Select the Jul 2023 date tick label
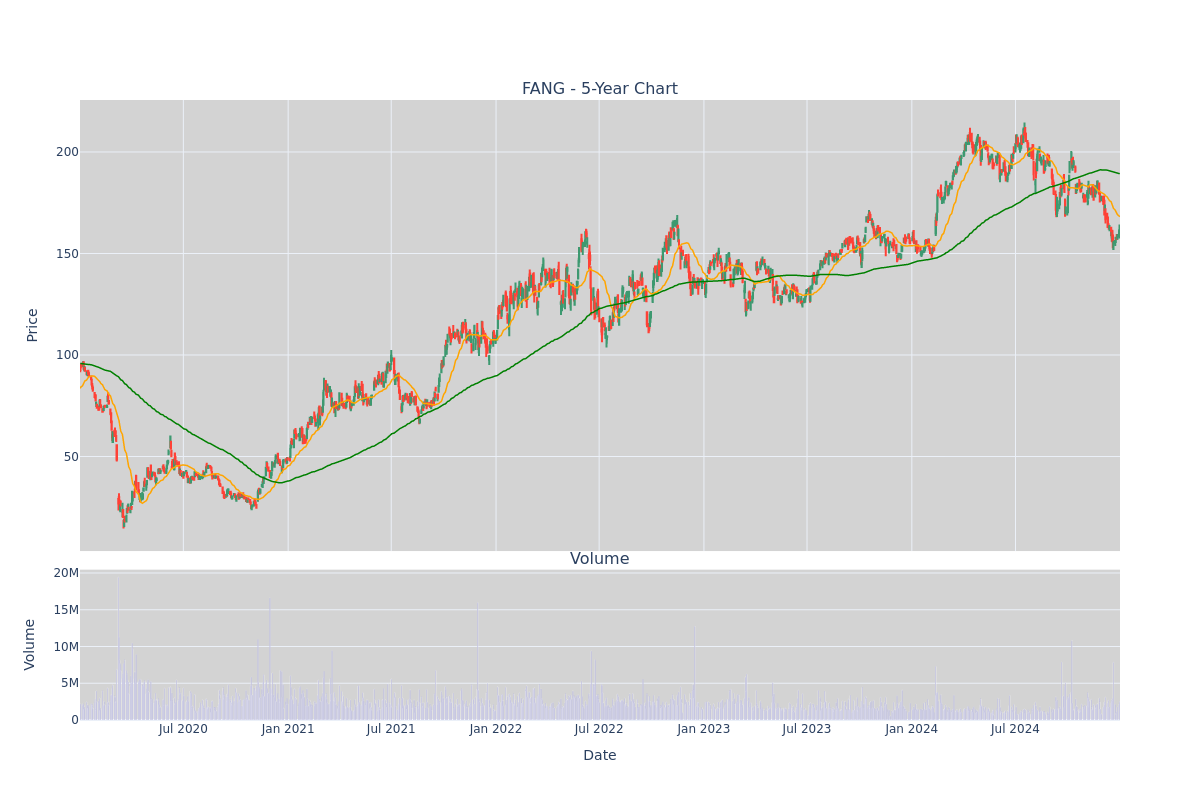 (x=807, y=729)
